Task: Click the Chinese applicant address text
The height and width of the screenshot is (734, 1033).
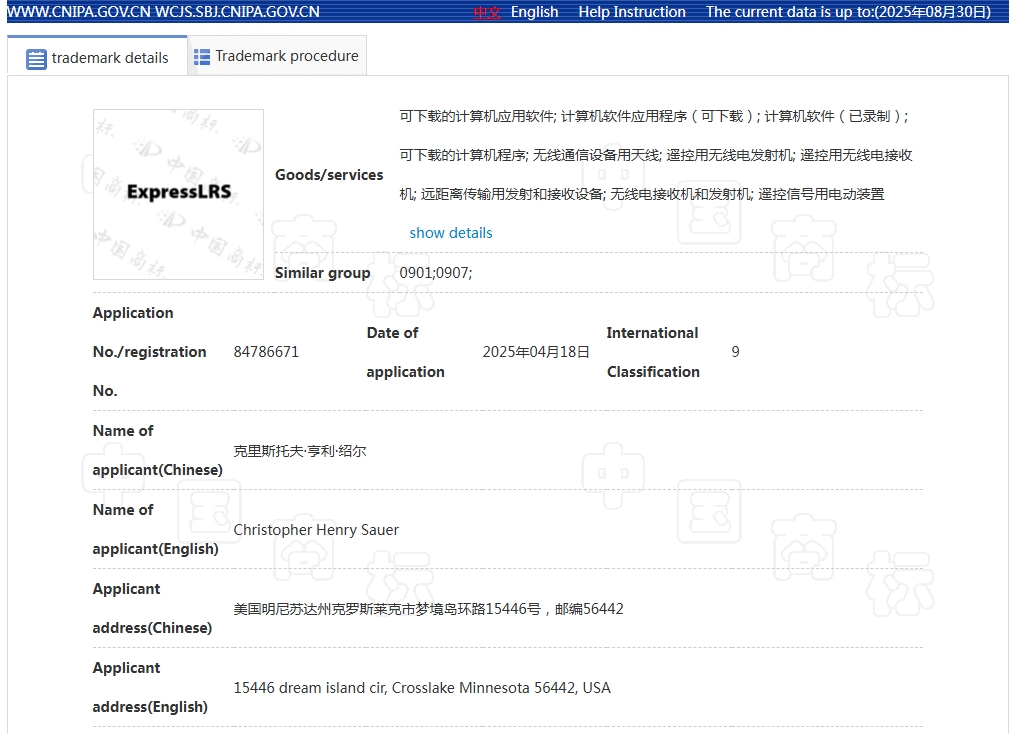Action: click(428, 609)
